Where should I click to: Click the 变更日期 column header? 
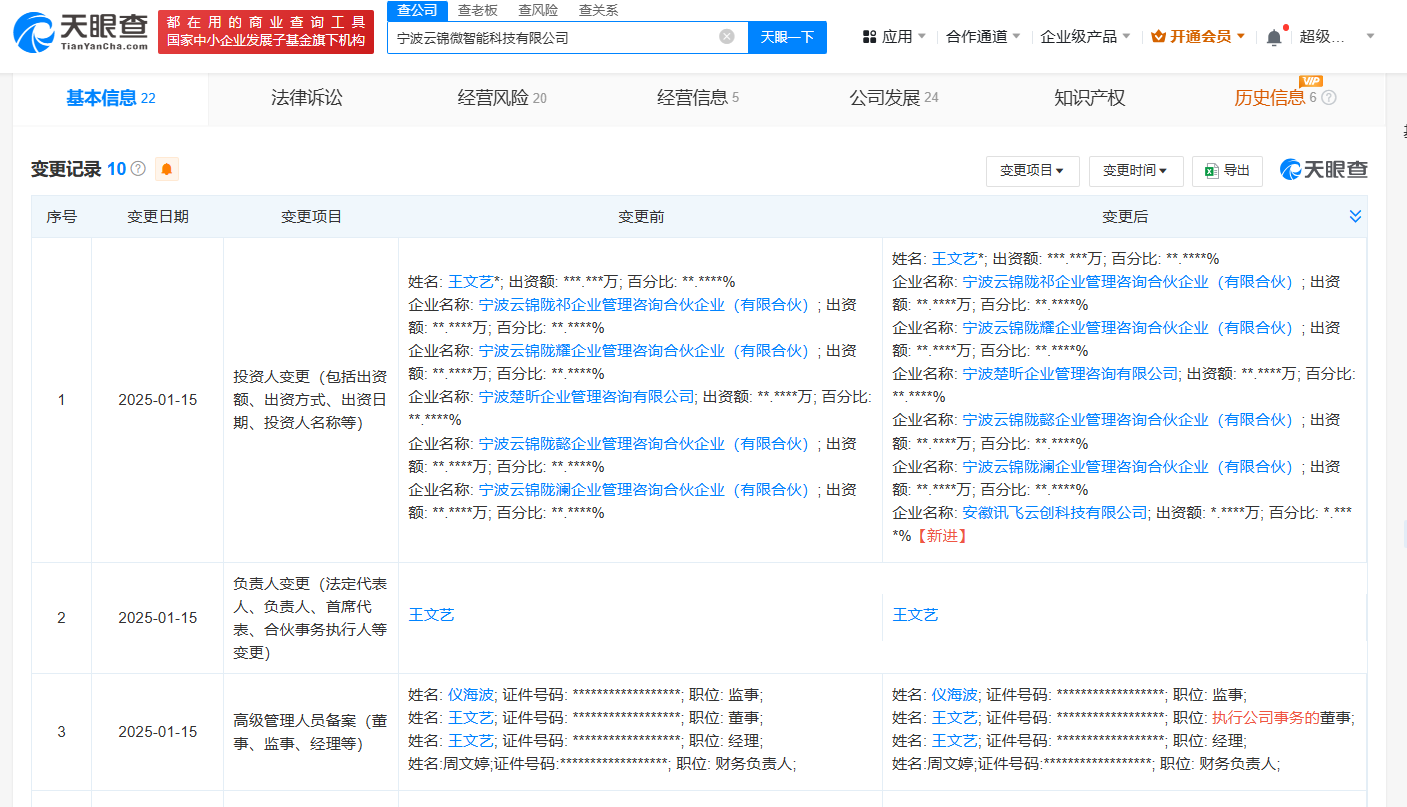pyautogui.click(x=157, y=217)
